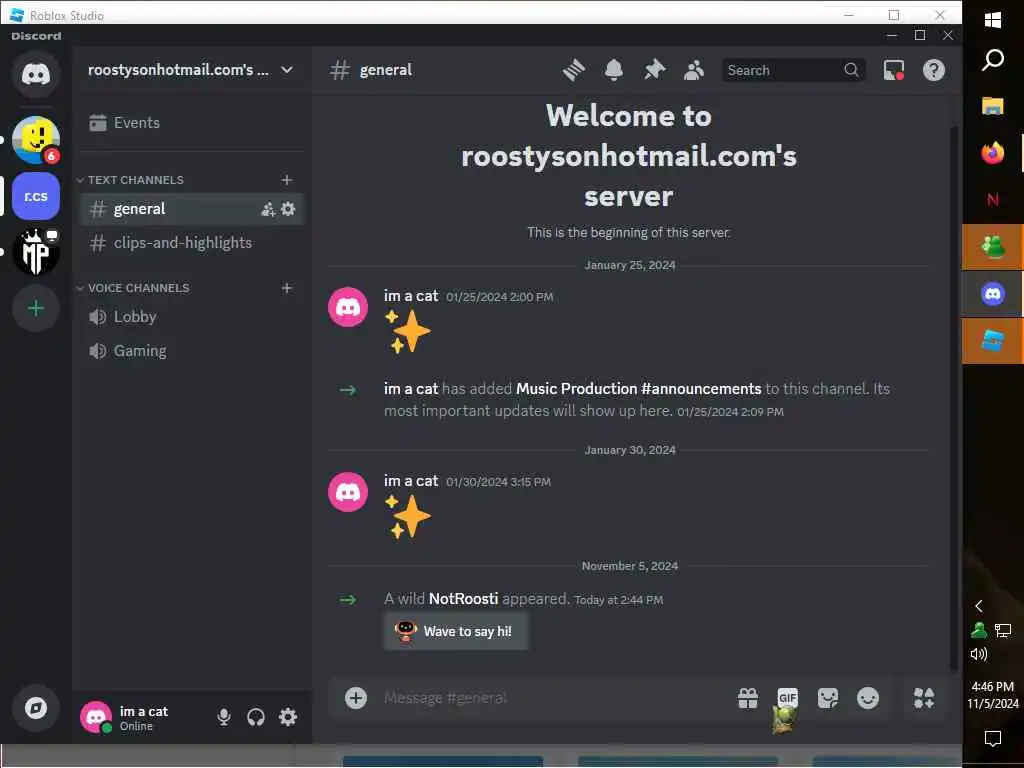The height and width of the screenshot is (768, 1024).
Task: Open the Events calendar item
Action: [192, 123]
